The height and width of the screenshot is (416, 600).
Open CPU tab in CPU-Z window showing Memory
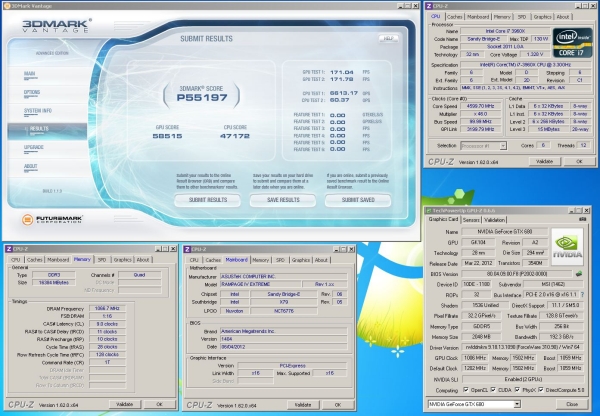(x=15, y=259)
